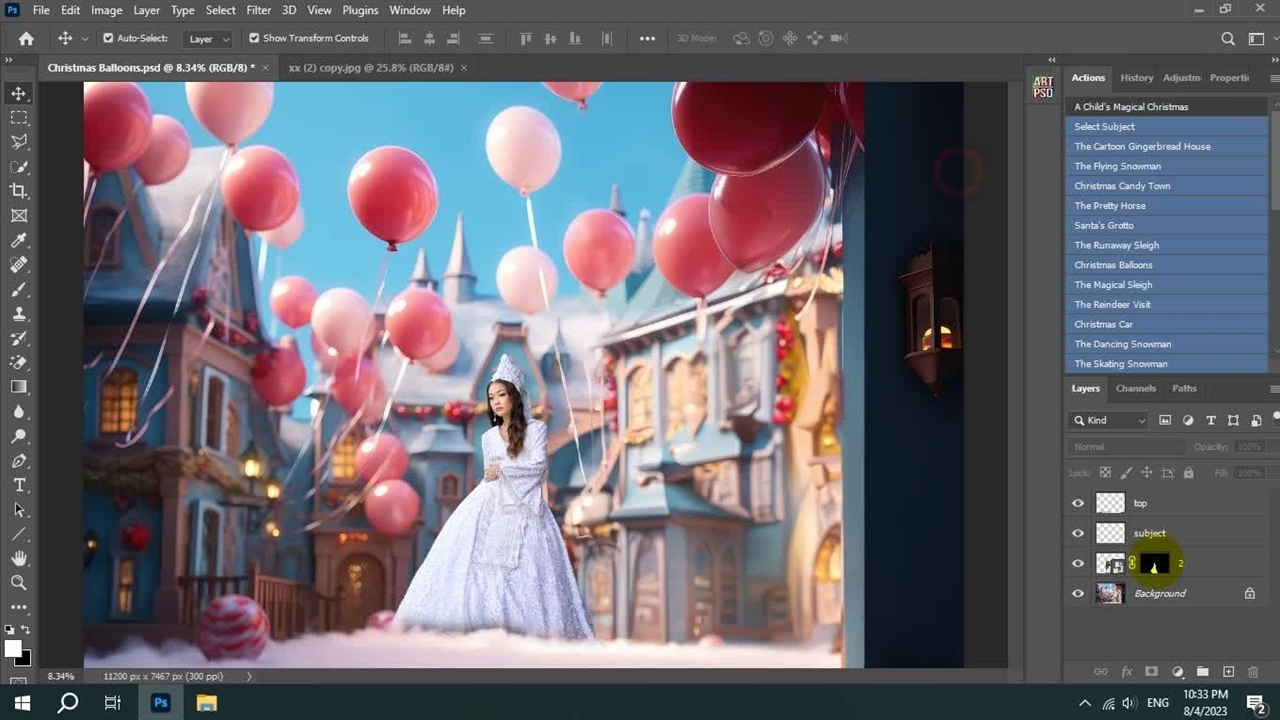The width and height of the screenshot is (1280, 720).
Task: Pick the Clone Stamp tool
Action: 19,314
